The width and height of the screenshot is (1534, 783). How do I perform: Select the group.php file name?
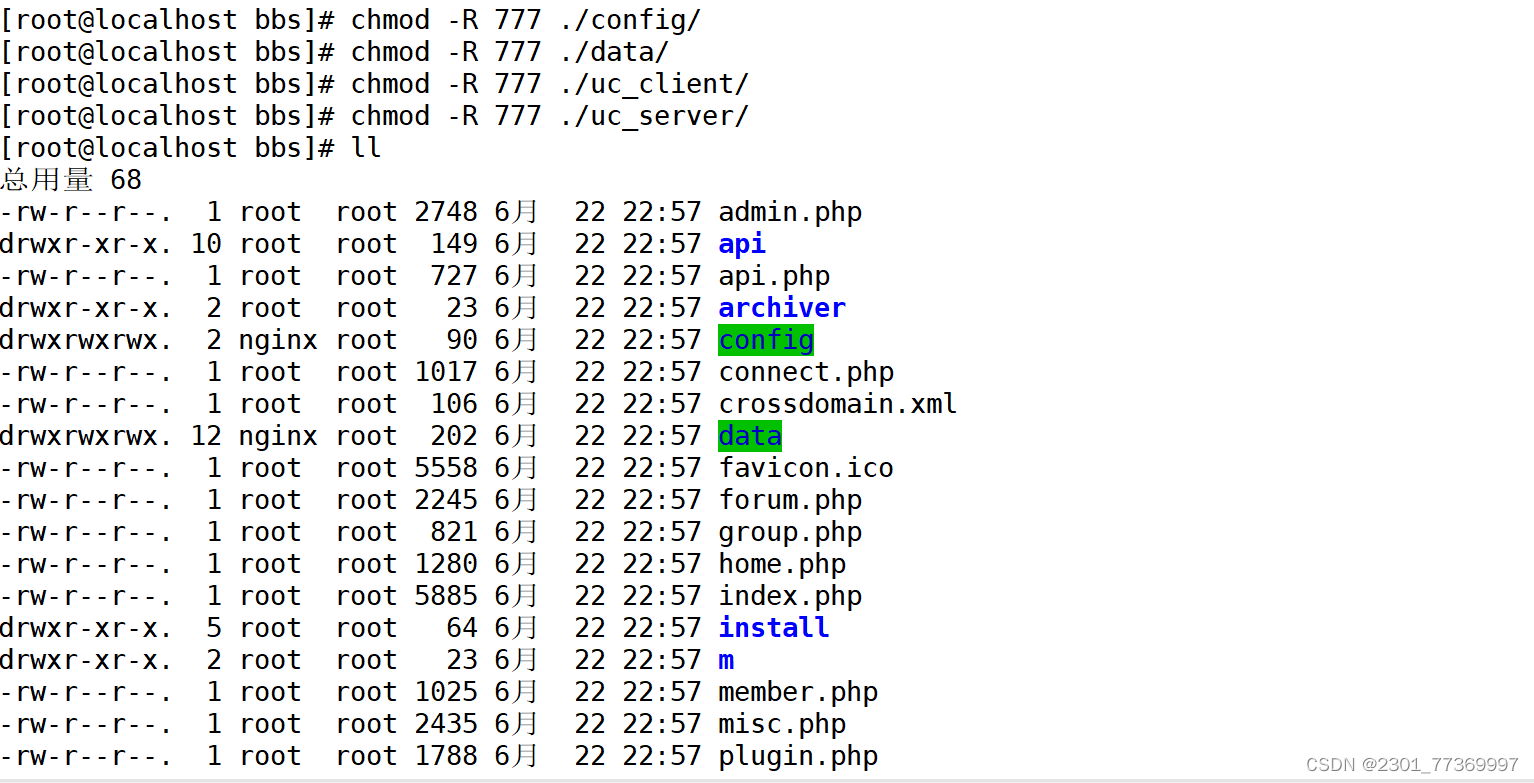point(790,532)
